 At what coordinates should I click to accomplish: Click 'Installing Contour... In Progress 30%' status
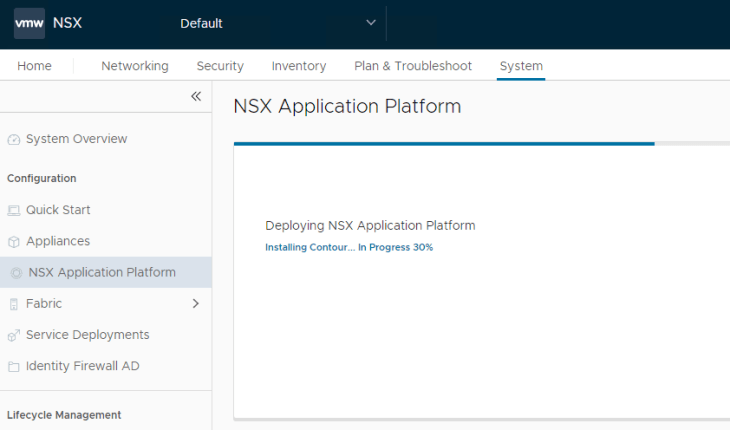[349, 247]
